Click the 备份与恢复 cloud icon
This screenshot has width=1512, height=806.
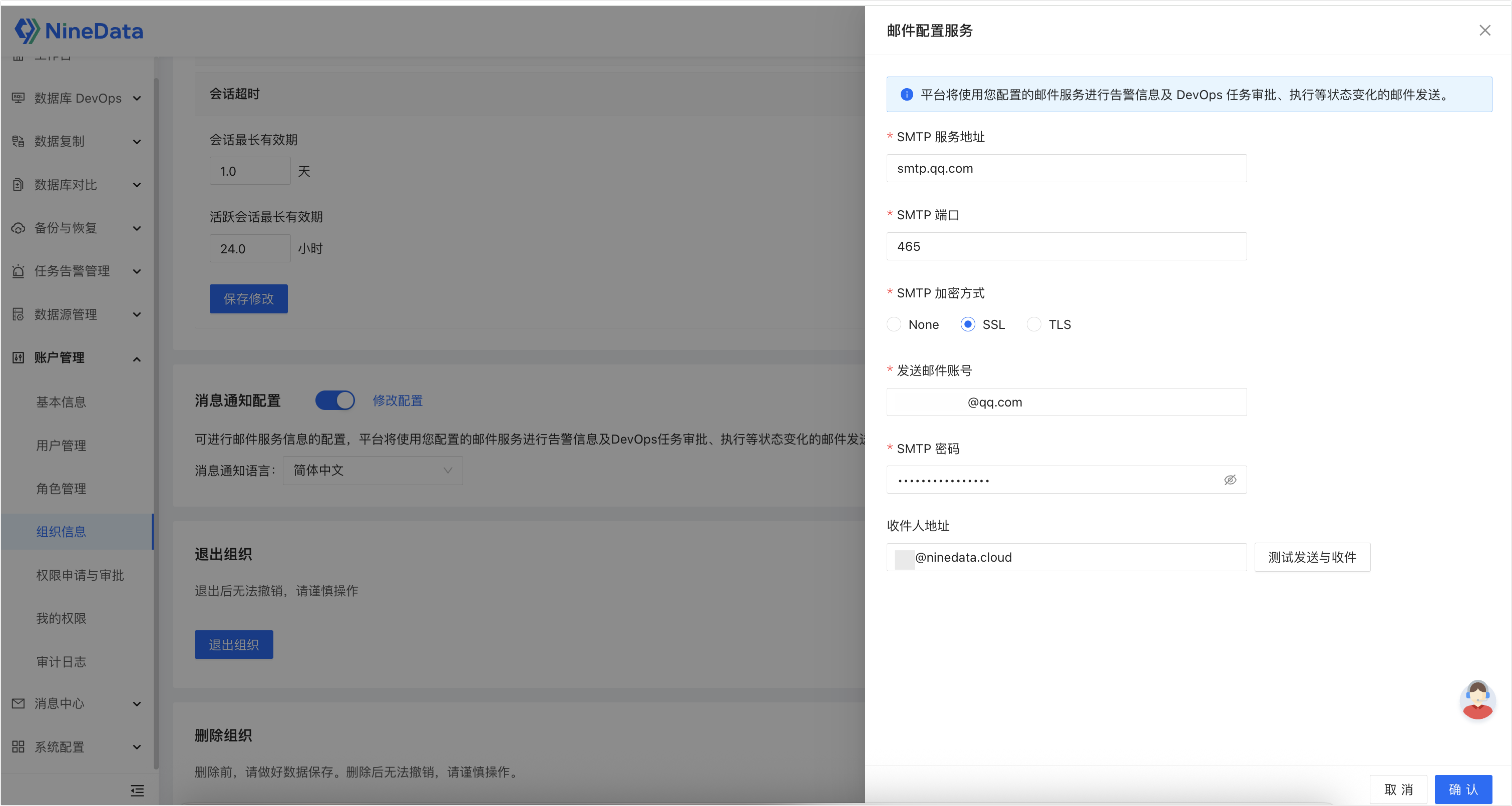click(x=18, y=228)
